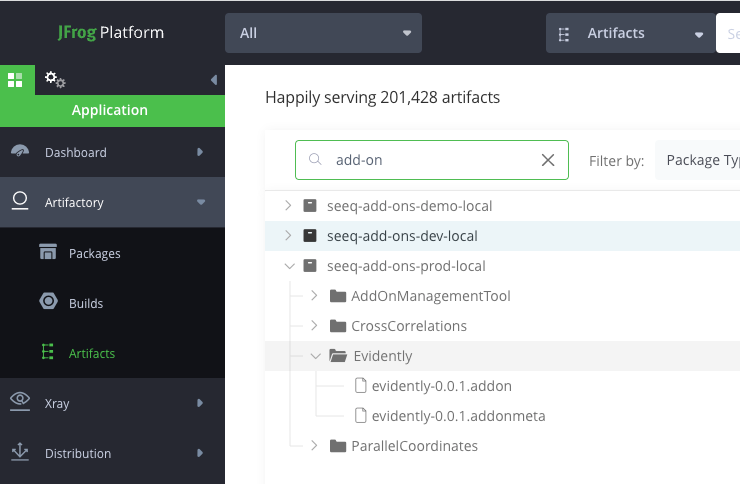Collapse the sidebar with the left arrow
Image resolution: width=740 pixels, height=484 pixels.
pyautogui.click(x=213, y=80)
